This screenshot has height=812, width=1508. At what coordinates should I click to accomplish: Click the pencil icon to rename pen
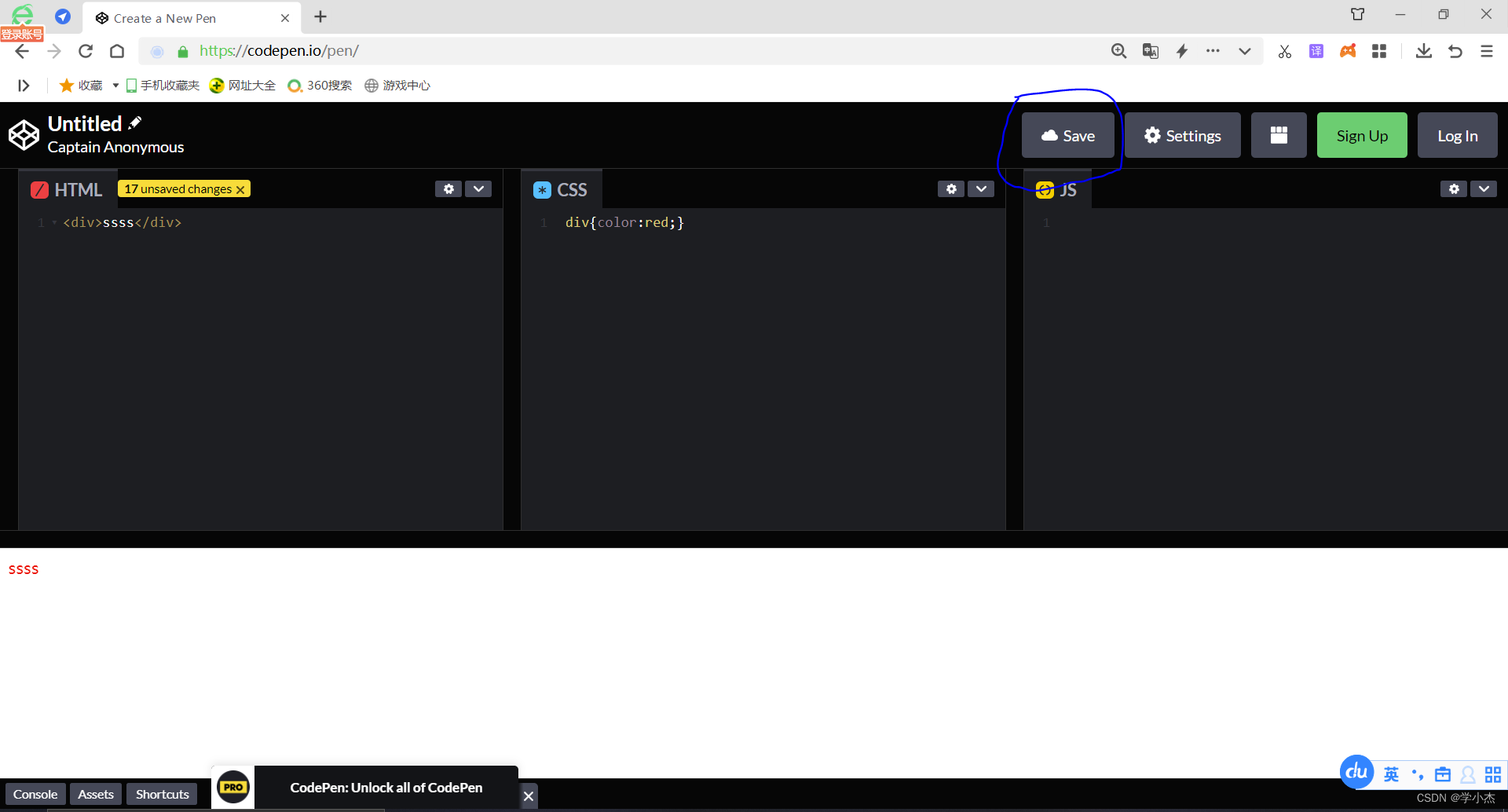pos(135,122)
